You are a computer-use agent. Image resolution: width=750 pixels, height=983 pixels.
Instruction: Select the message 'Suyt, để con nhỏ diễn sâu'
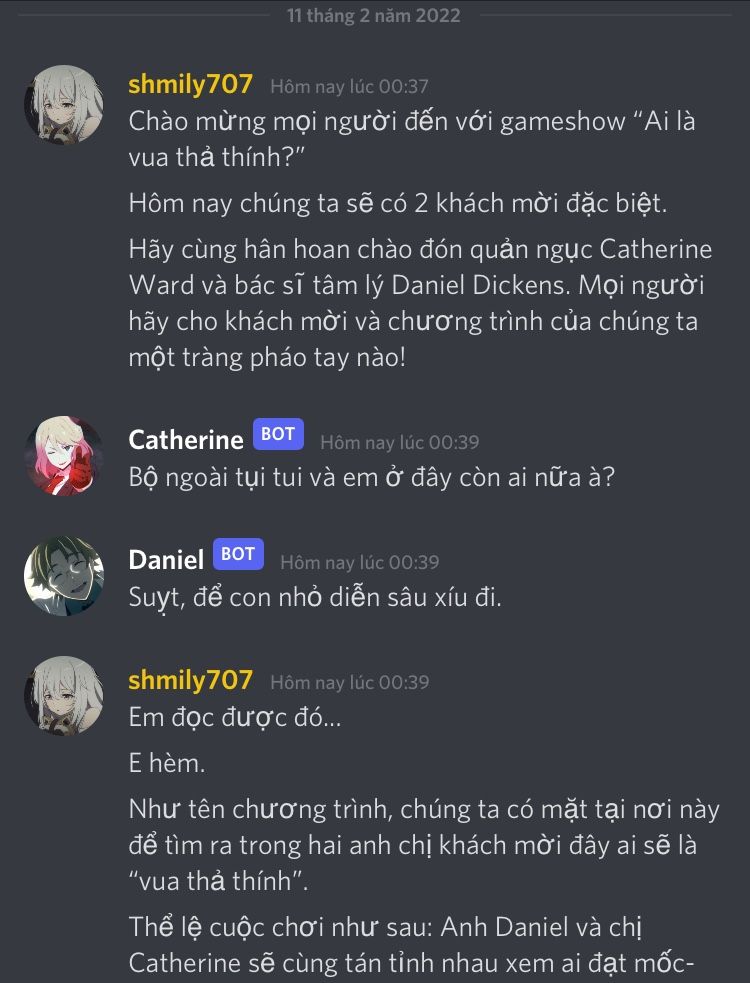tap(315, 597)
